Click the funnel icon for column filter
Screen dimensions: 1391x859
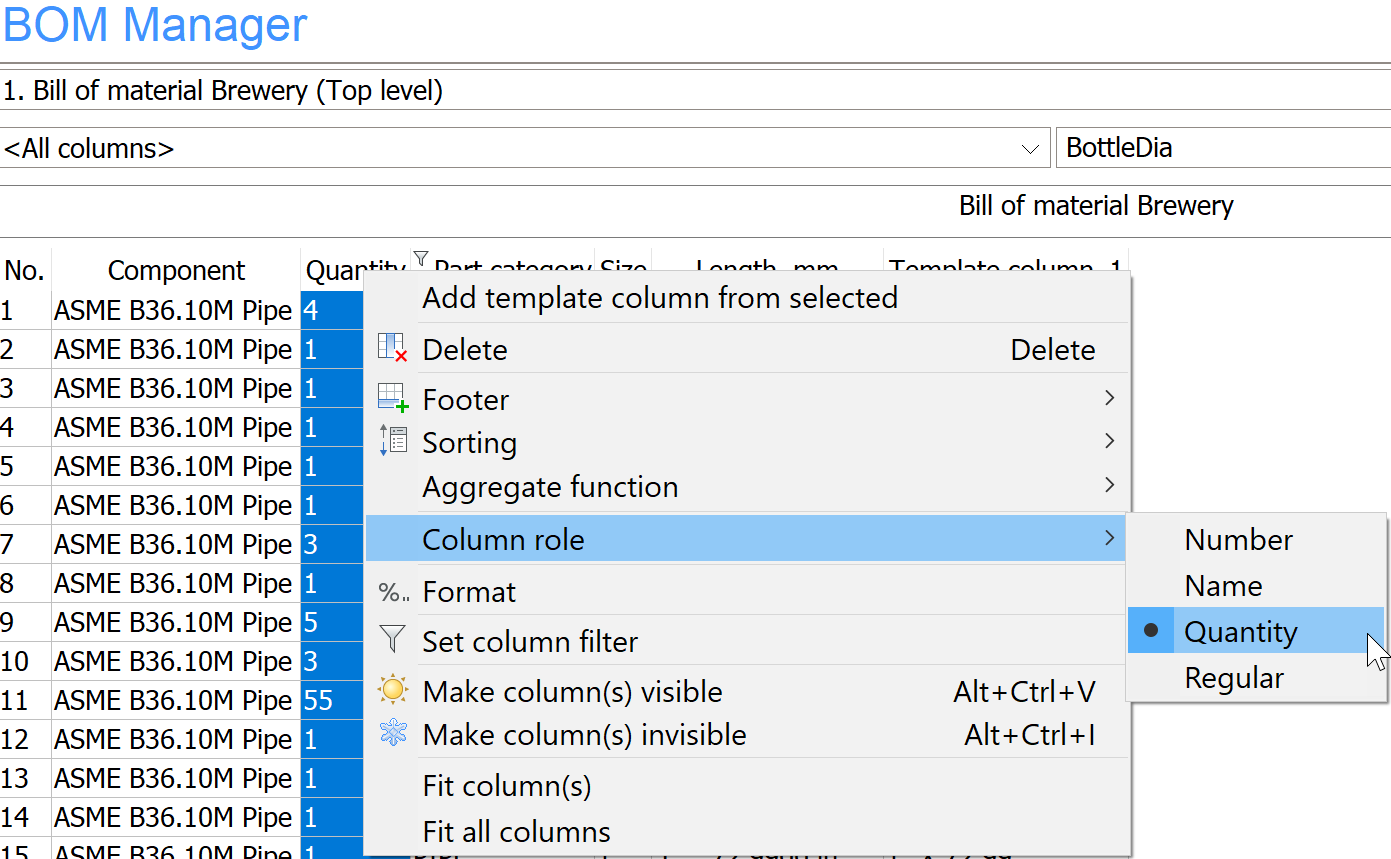pyautogui.click(x=392, y=640)
